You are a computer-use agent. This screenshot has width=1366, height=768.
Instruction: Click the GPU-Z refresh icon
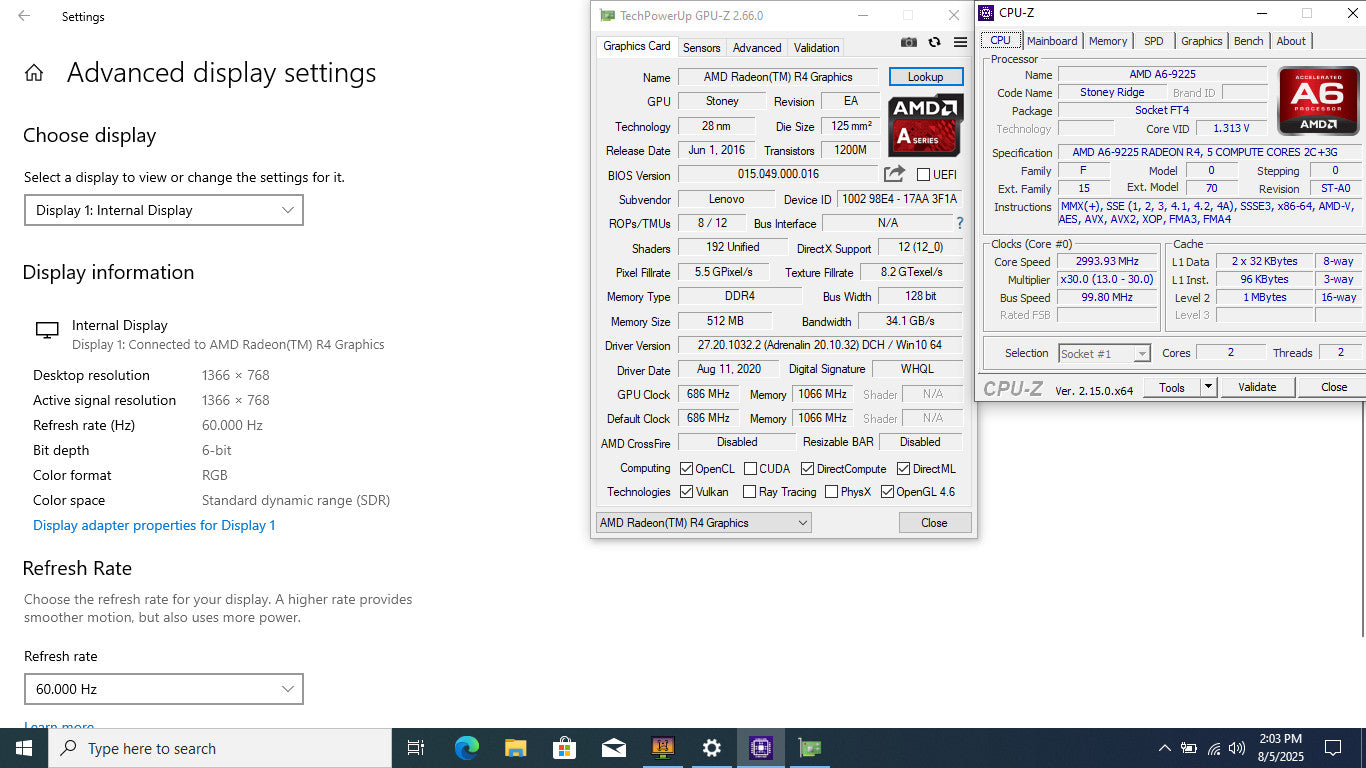(934, 43)
